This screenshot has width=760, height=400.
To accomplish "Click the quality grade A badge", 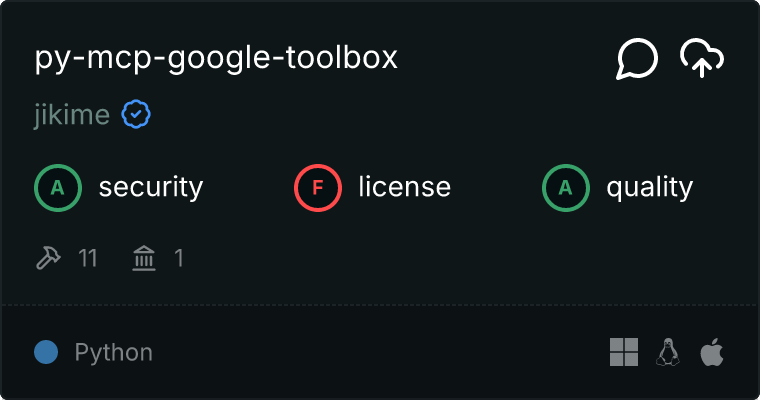I will click(x=566, y=187).
